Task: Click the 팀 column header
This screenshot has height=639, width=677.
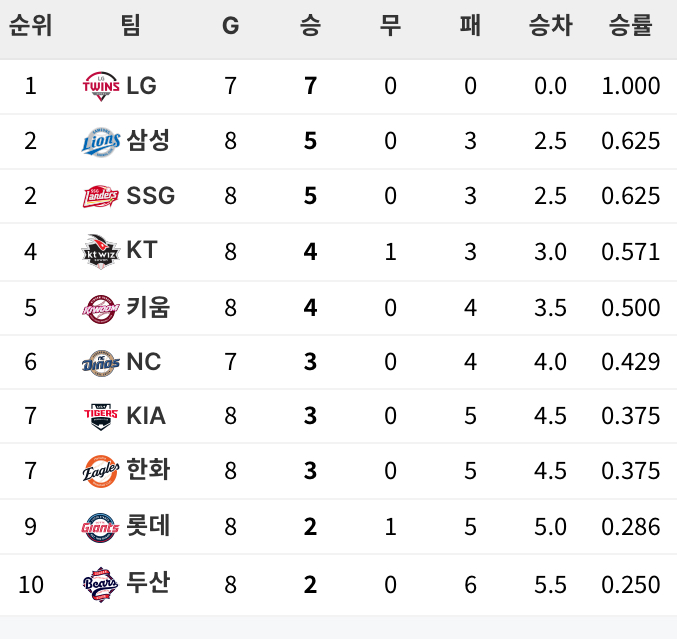Action: point(130,25)
